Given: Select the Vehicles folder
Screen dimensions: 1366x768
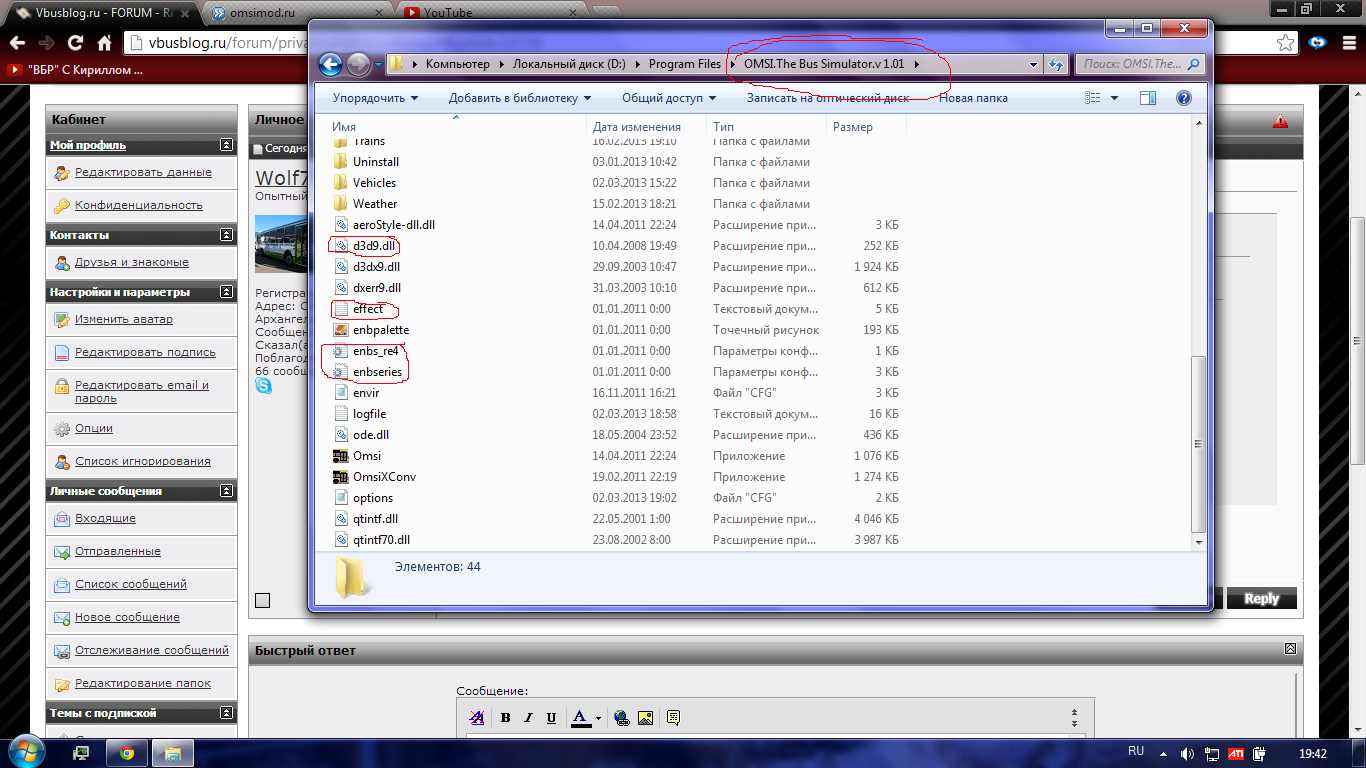Looking at the screenshot, I should [x=374, y=183].
